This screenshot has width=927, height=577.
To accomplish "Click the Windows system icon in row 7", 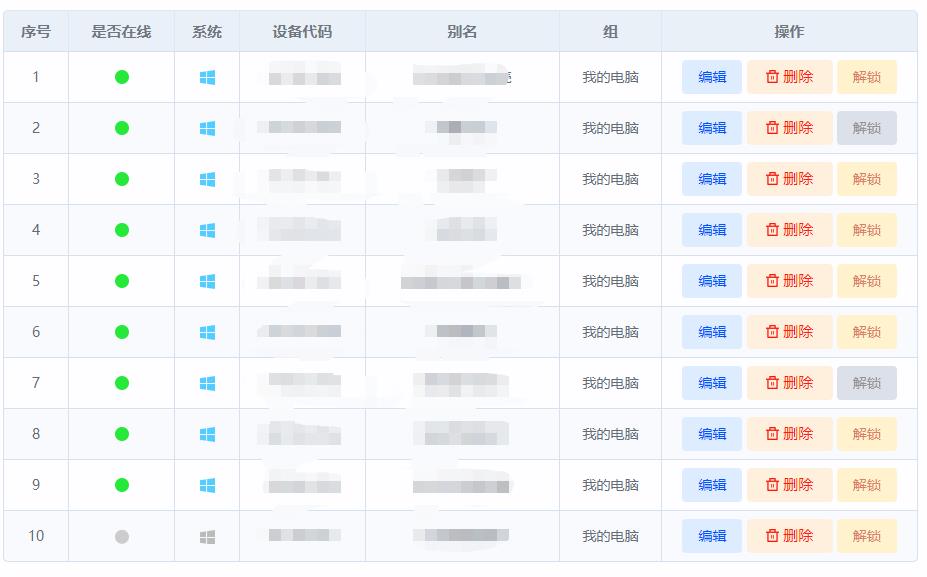I will (208, 384).
